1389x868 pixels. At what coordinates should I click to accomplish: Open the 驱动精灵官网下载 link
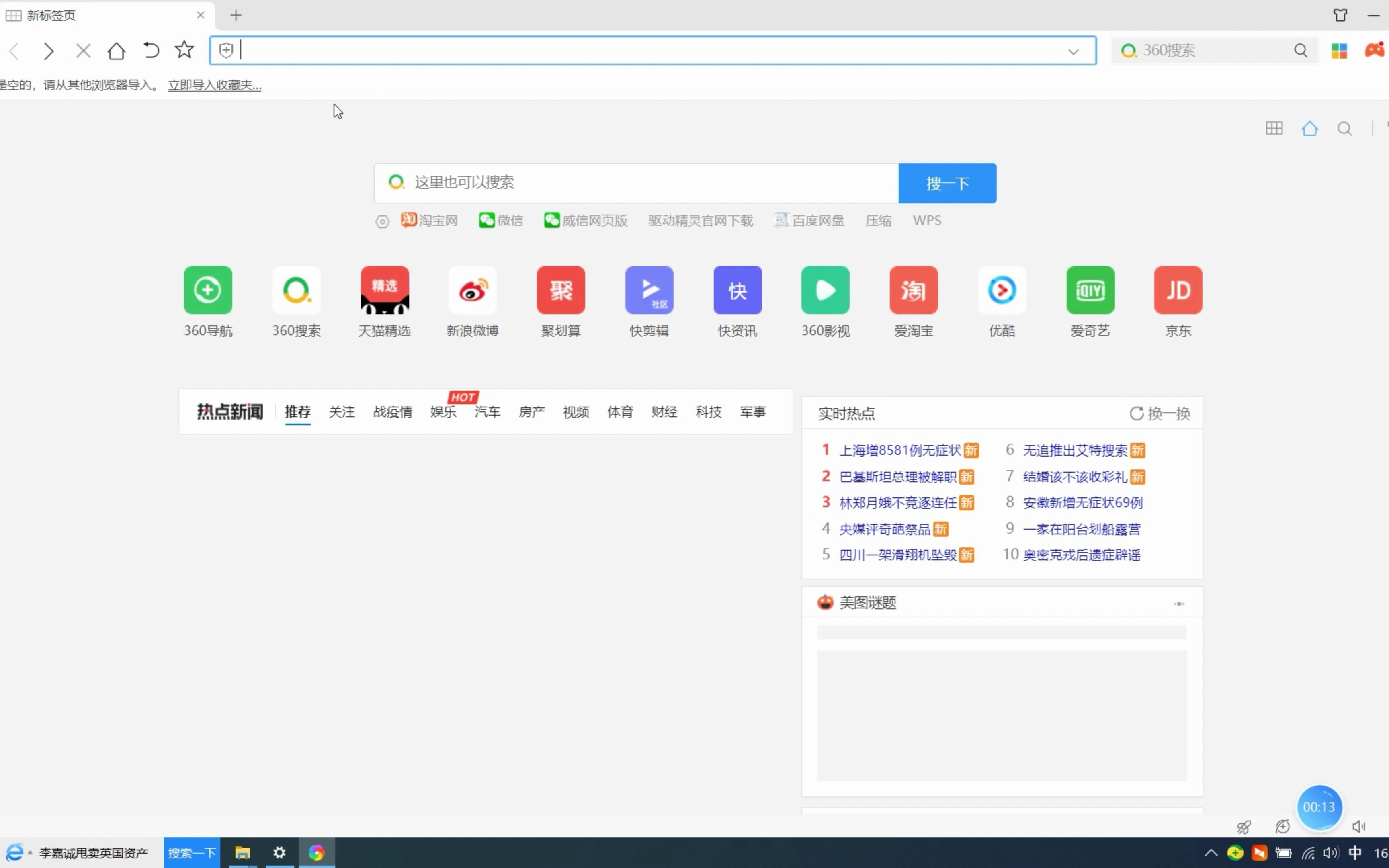pos(700,221)
